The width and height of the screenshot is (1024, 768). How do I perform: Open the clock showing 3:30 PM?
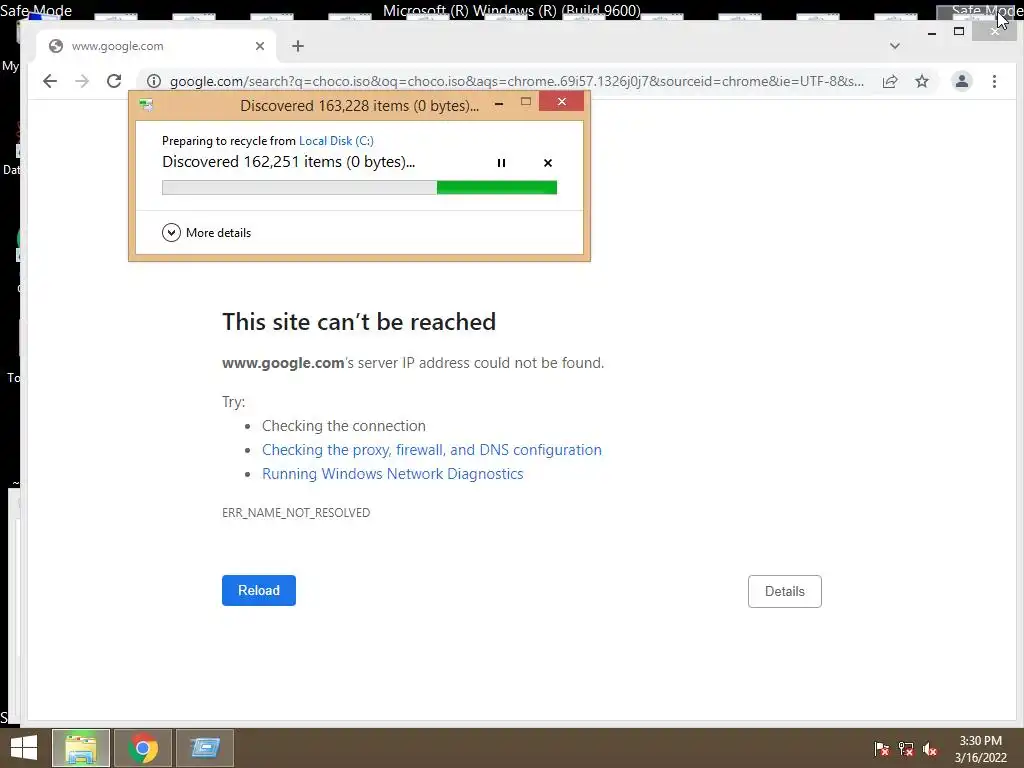pos(980,749)
